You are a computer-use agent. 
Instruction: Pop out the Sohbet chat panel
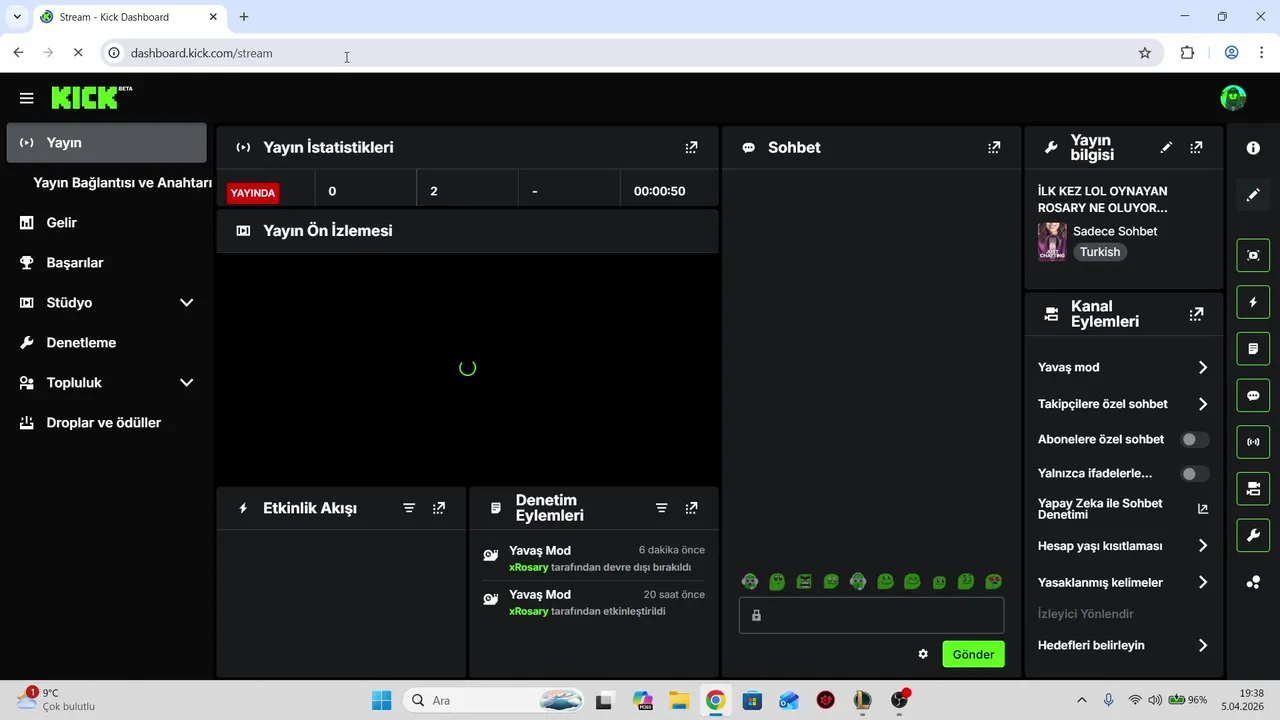pos(994,147)
